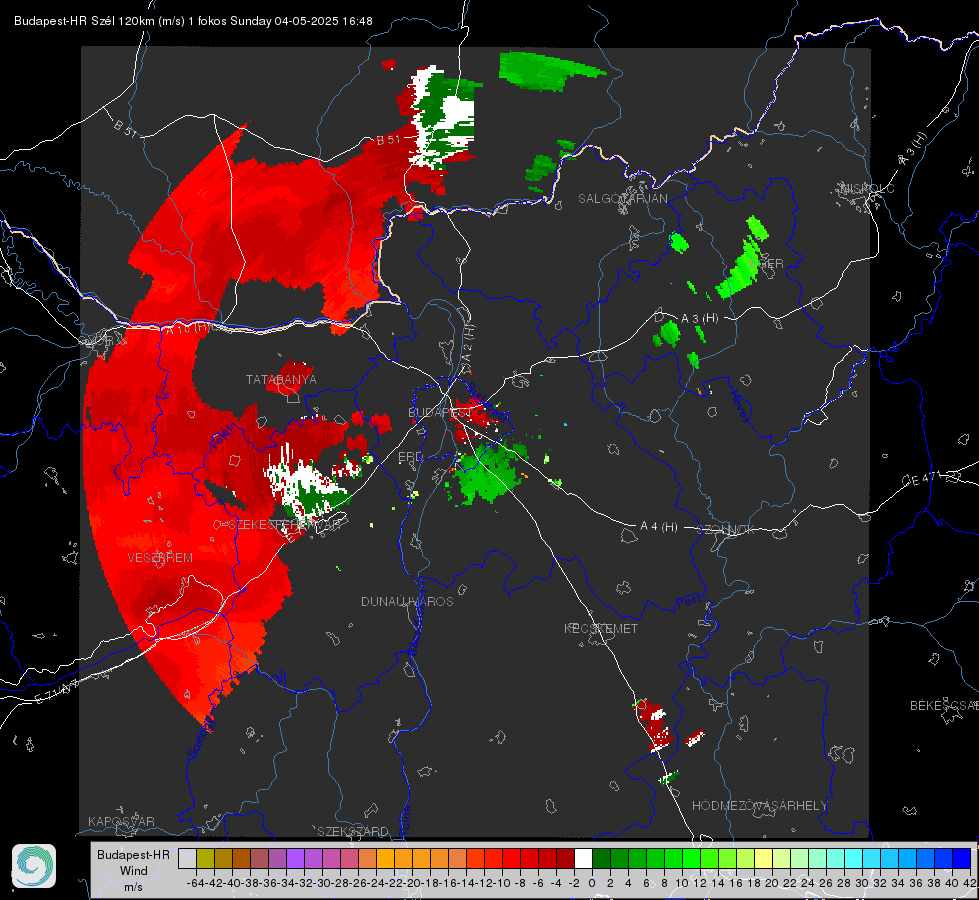
Task: Select the EGER city label
Action: coord(766,264)
